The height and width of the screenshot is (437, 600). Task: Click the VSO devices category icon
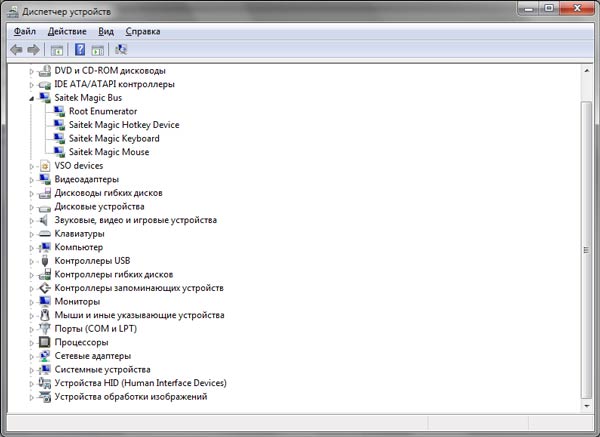click(45, 166)
